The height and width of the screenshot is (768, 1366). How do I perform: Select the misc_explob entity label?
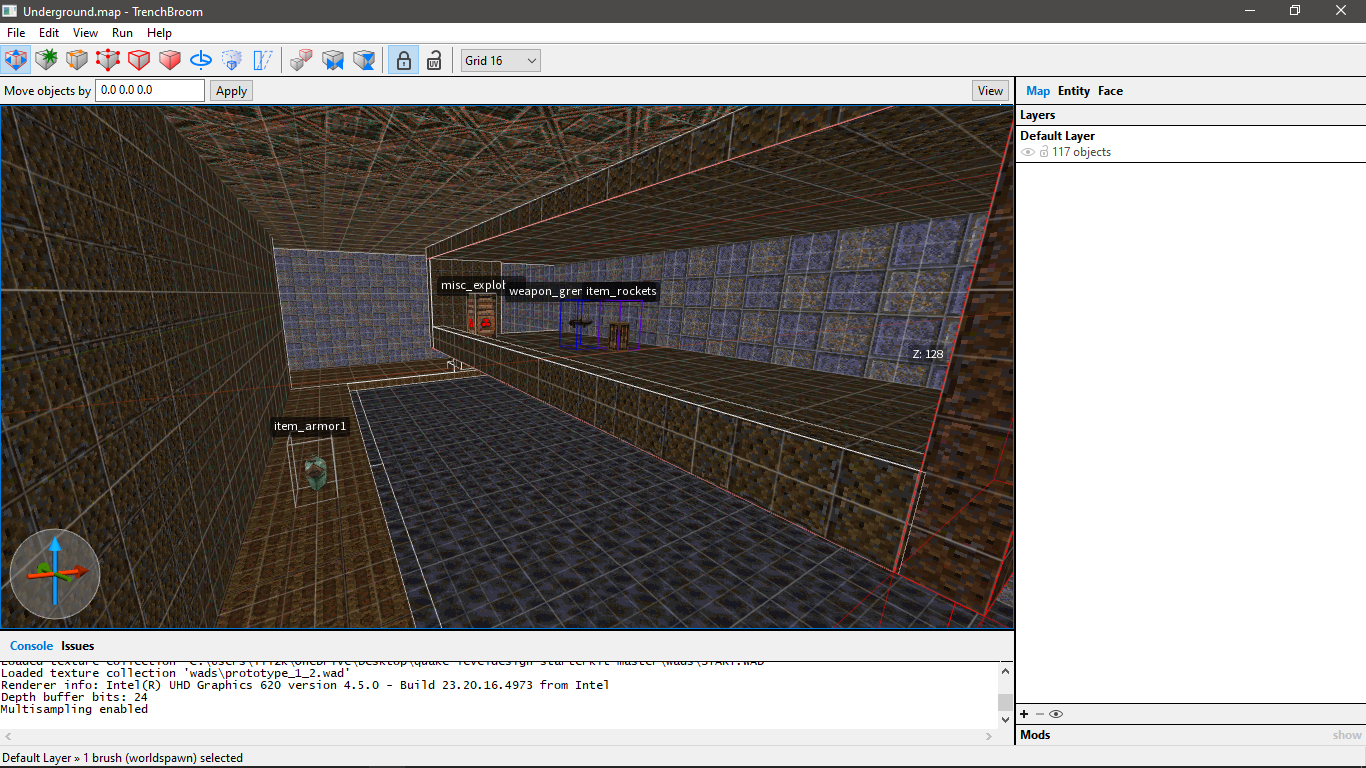click(x=472, y=285)
